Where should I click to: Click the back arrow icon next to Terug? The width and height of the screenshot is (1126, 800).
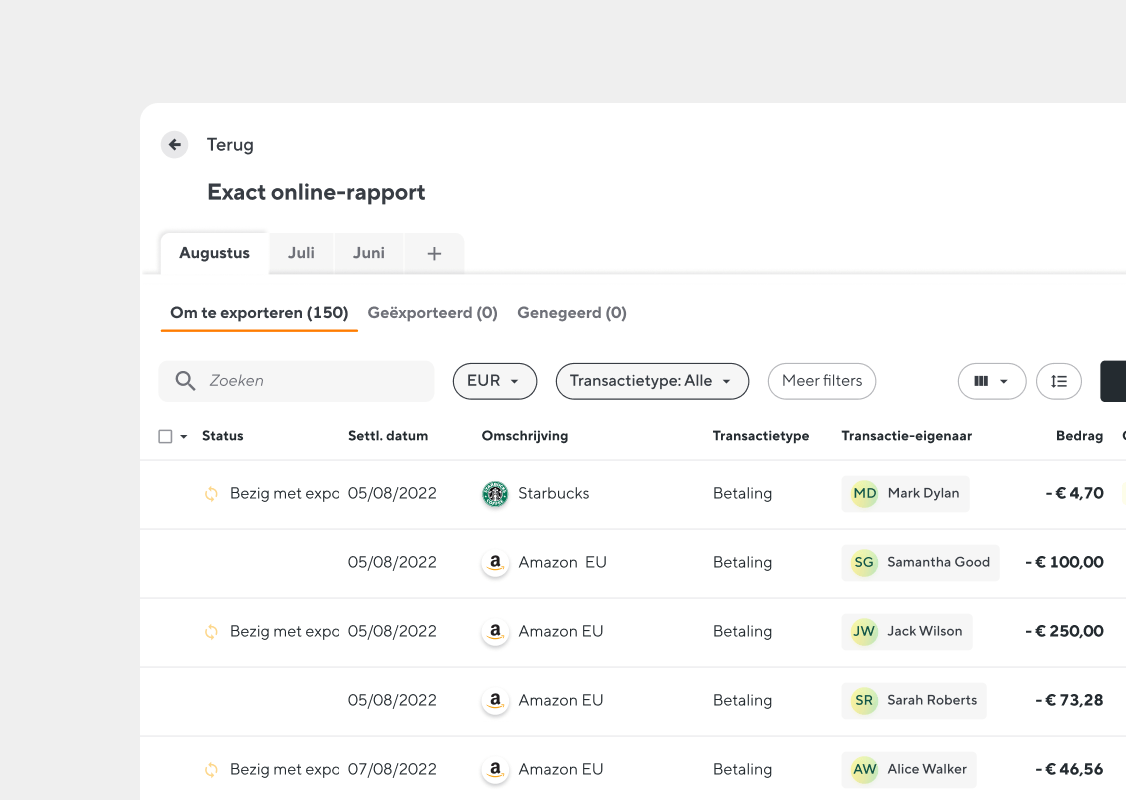pos(175,144)
